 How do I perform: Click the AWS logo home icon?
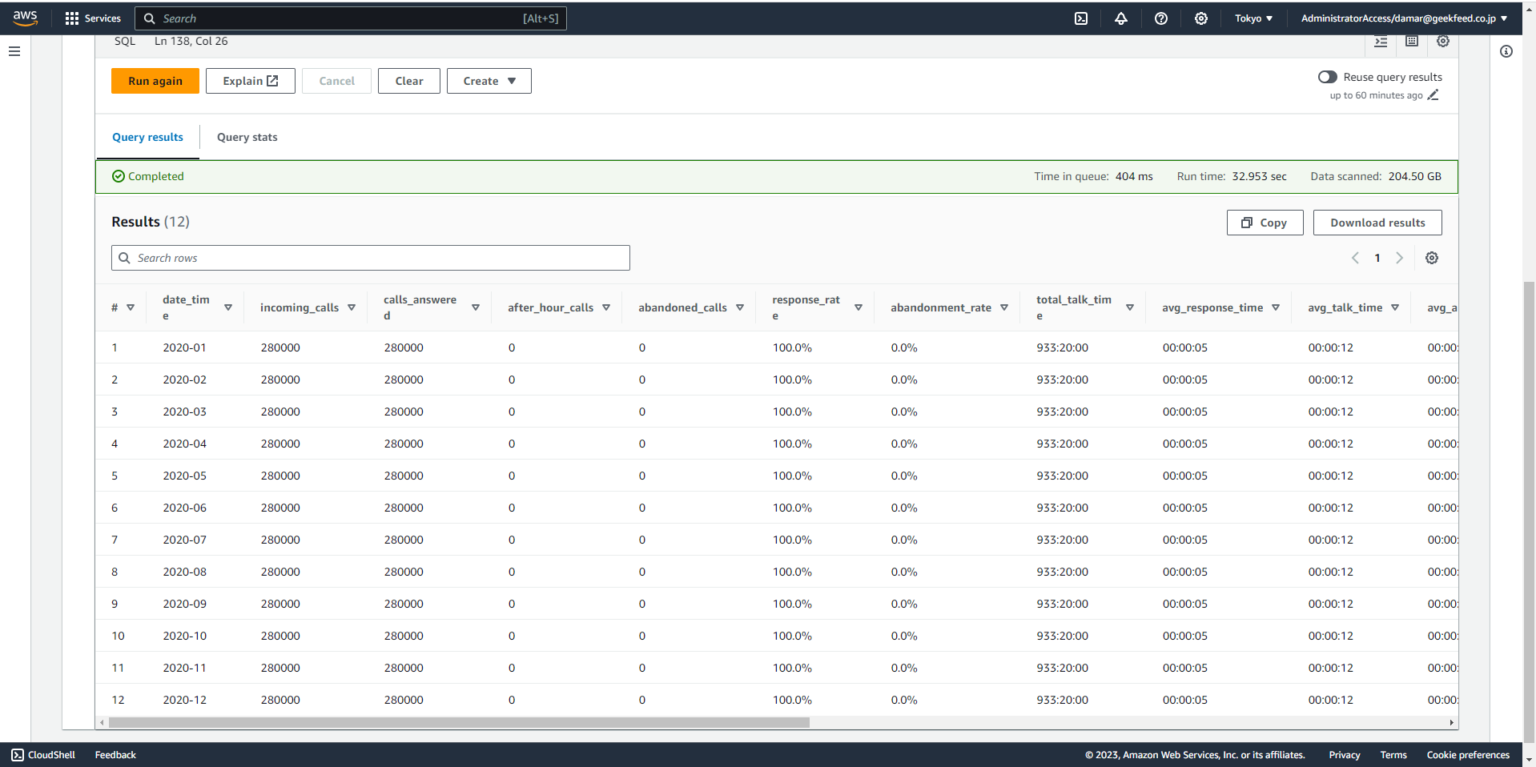[25, 18]
